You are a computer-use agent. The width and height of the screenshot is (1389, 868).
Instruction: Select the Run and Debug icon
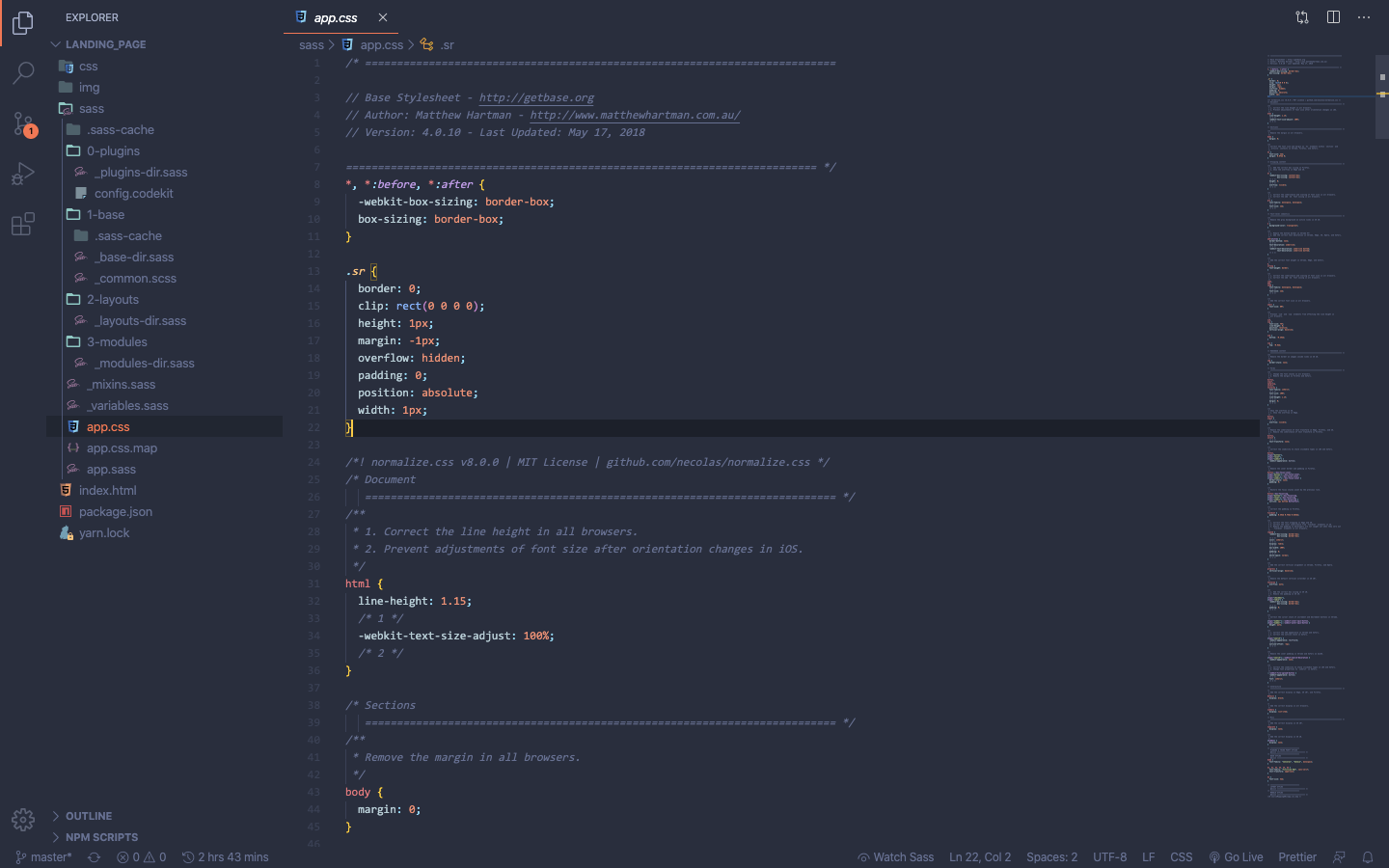(x=23, y=174)
